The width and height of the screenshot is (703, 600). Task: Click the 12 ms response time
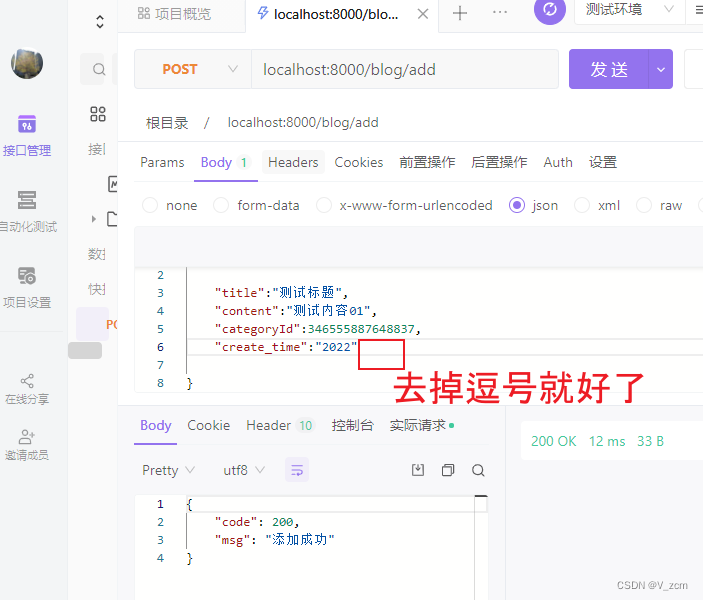(607, 441)
